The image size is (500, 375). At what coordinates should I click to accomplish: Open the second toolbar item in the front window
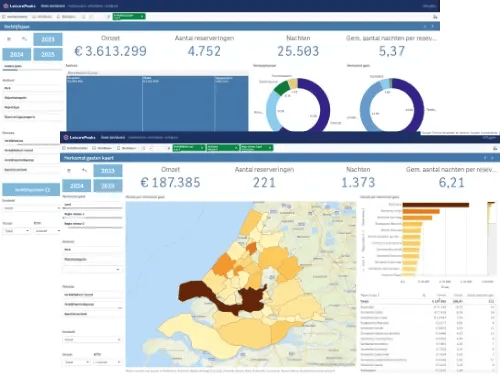click(x=102, y=148)
